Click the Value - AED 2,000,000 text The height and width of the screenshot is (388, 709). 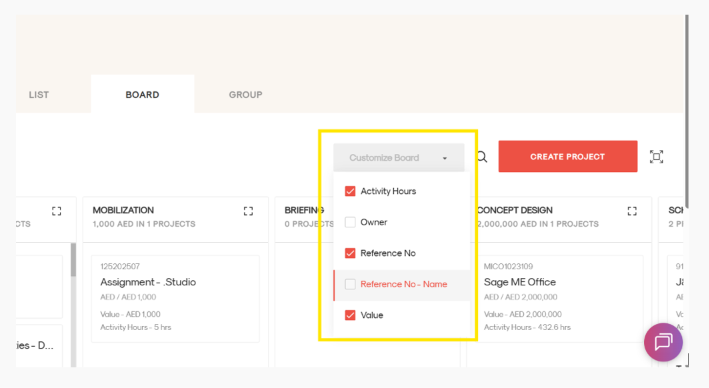click(x=523, y=314)
